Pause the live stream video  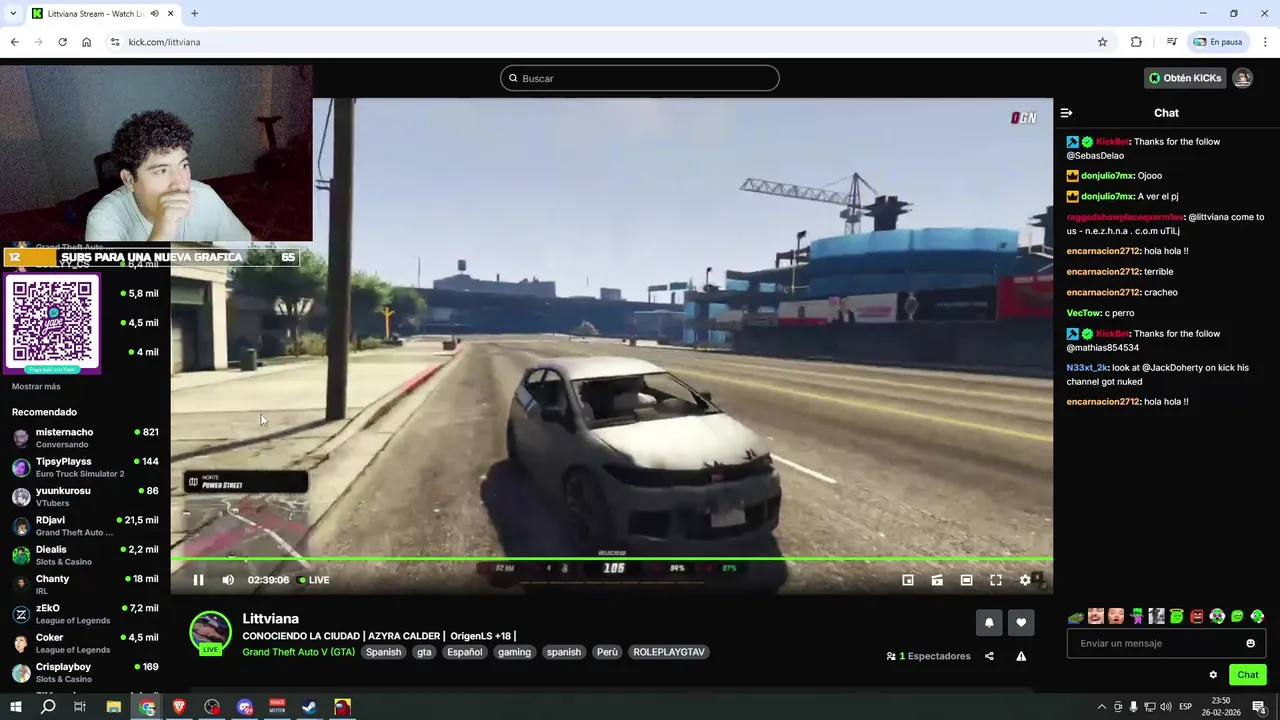(x=198, y=580)
